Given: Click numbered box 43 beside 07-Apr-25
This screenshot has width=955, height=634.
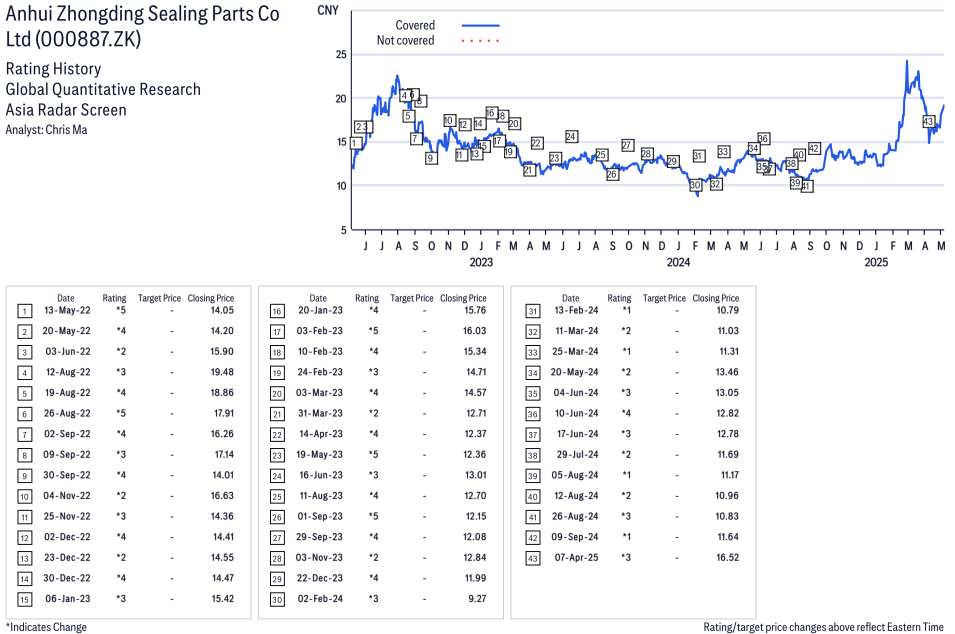Looking at the screenshot, I should pyautogui.click(x=533, y=558).
